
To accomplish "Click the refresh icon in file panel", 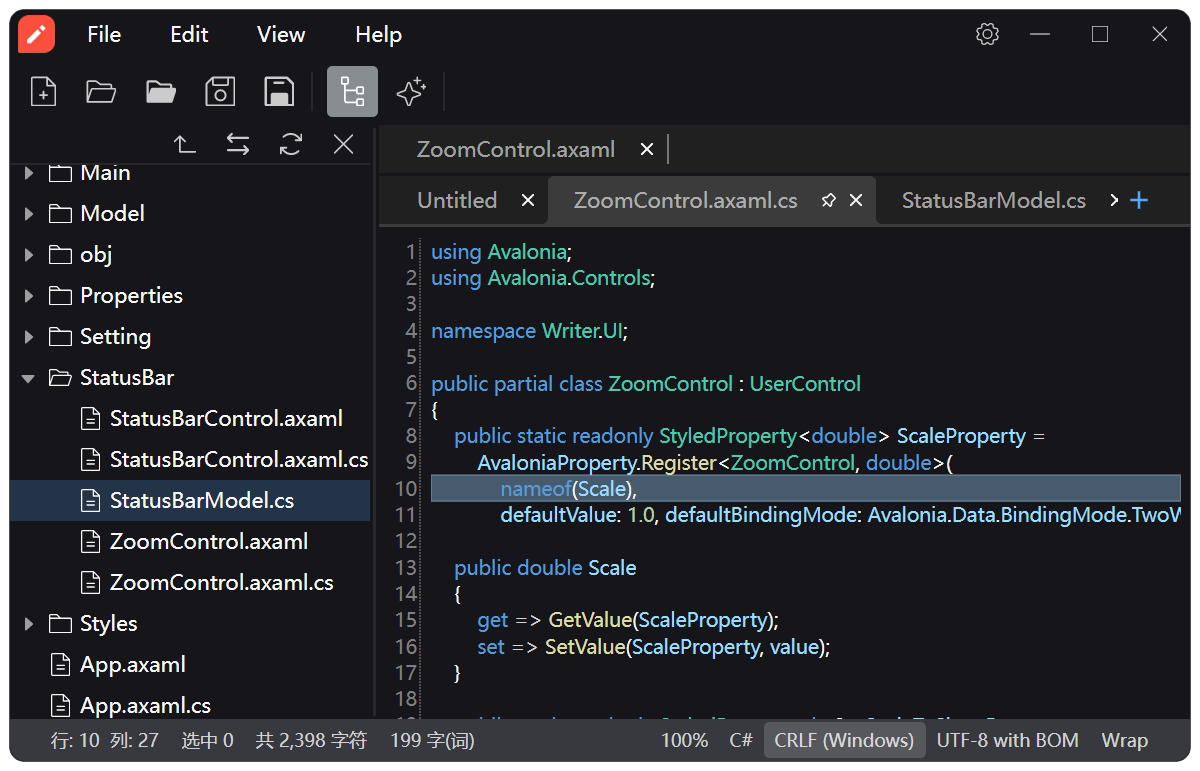I will 291,144.
